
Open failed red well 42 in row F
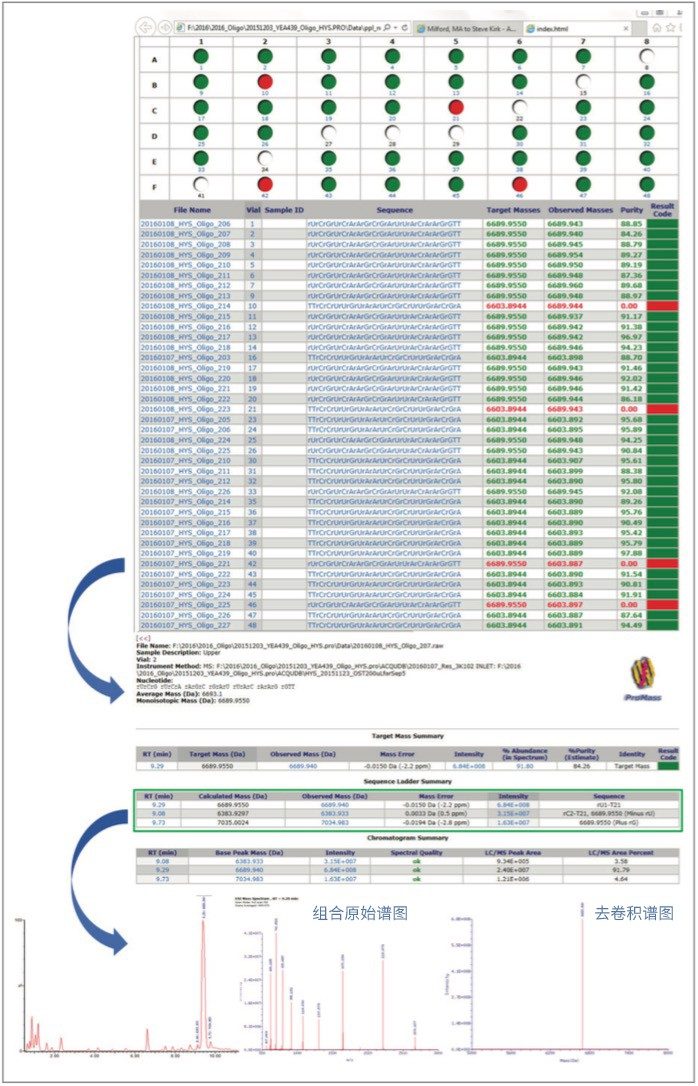point(265,184)
